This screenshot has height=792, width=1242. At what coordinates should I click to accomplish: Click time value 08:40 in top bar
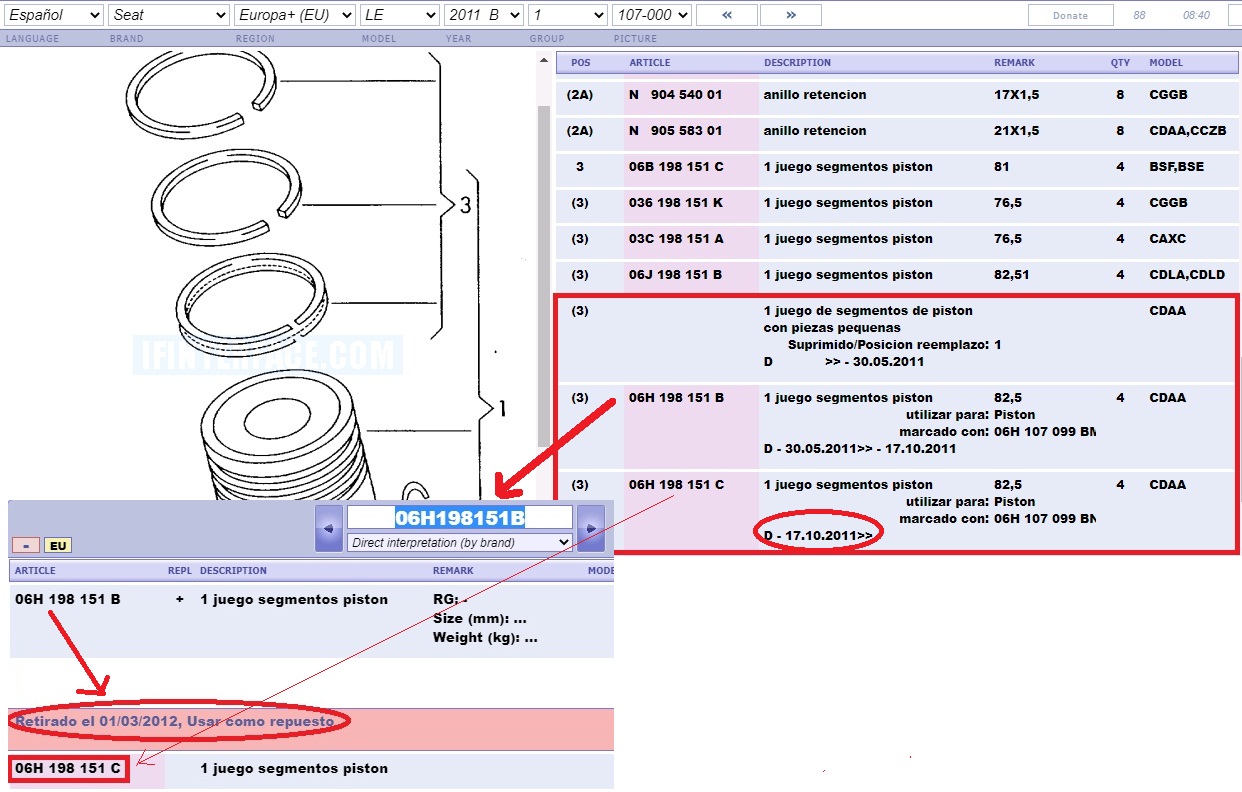[x=1196, y=15]
